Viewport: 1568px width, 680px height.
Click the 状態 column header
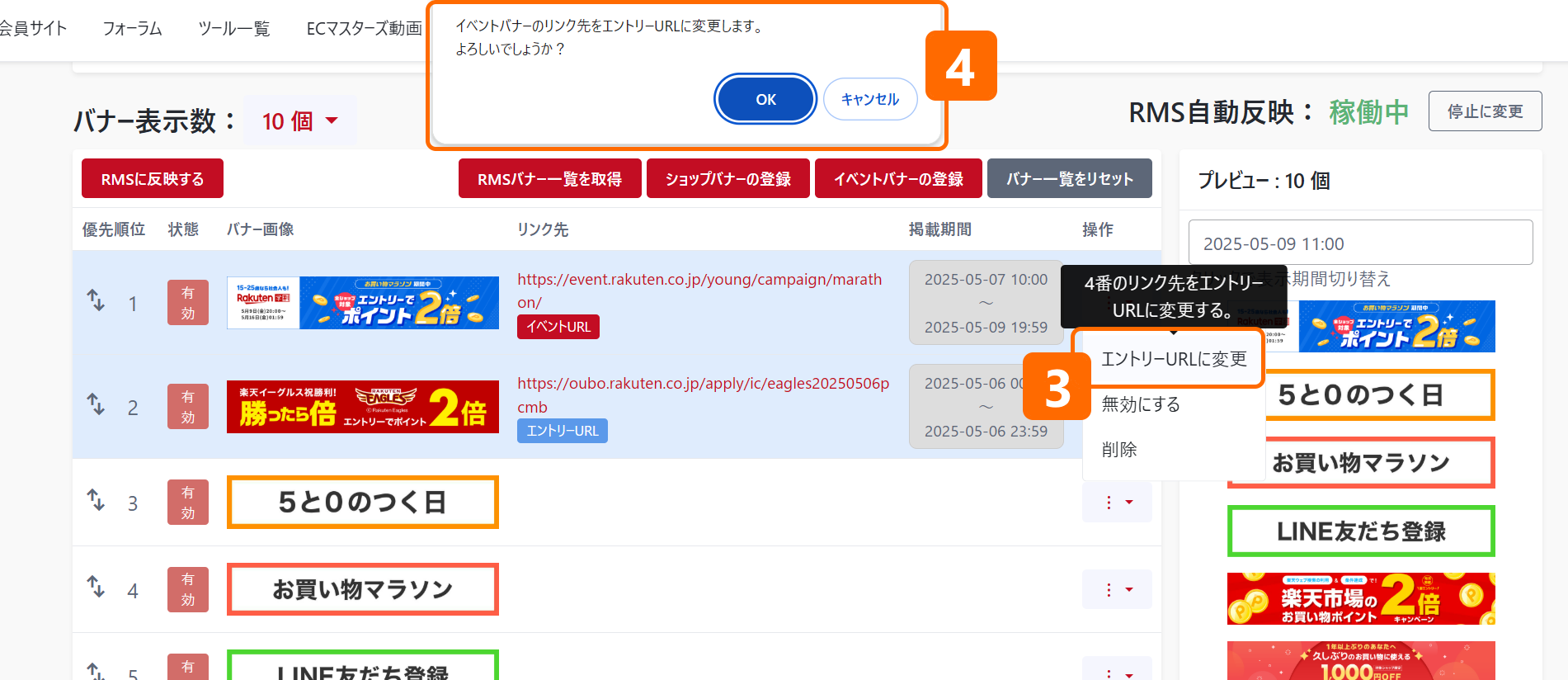[183, 229]
